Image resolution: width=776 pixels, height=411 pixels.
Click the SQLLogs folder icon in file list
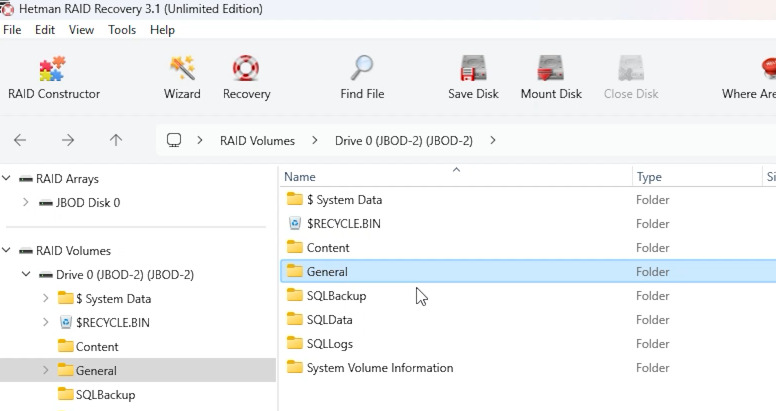pyautogui.click(x=294, y=343)
